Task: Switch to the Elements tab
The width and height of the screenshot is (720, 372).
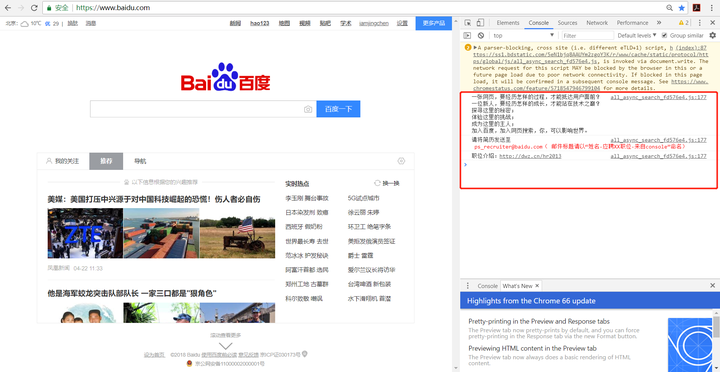Action: [x=508, y=23]
